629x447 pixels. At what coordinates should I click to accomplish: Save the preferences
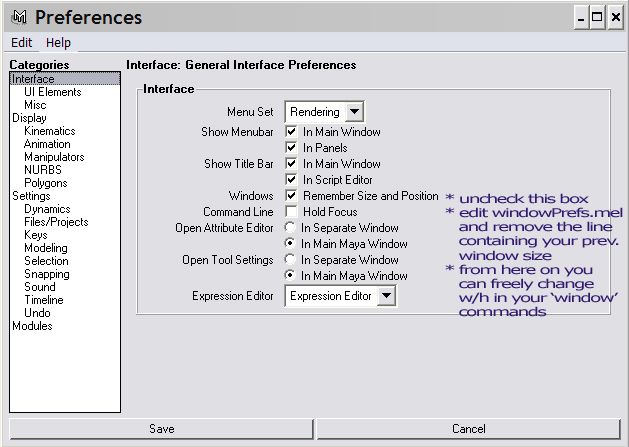point(161,429)
